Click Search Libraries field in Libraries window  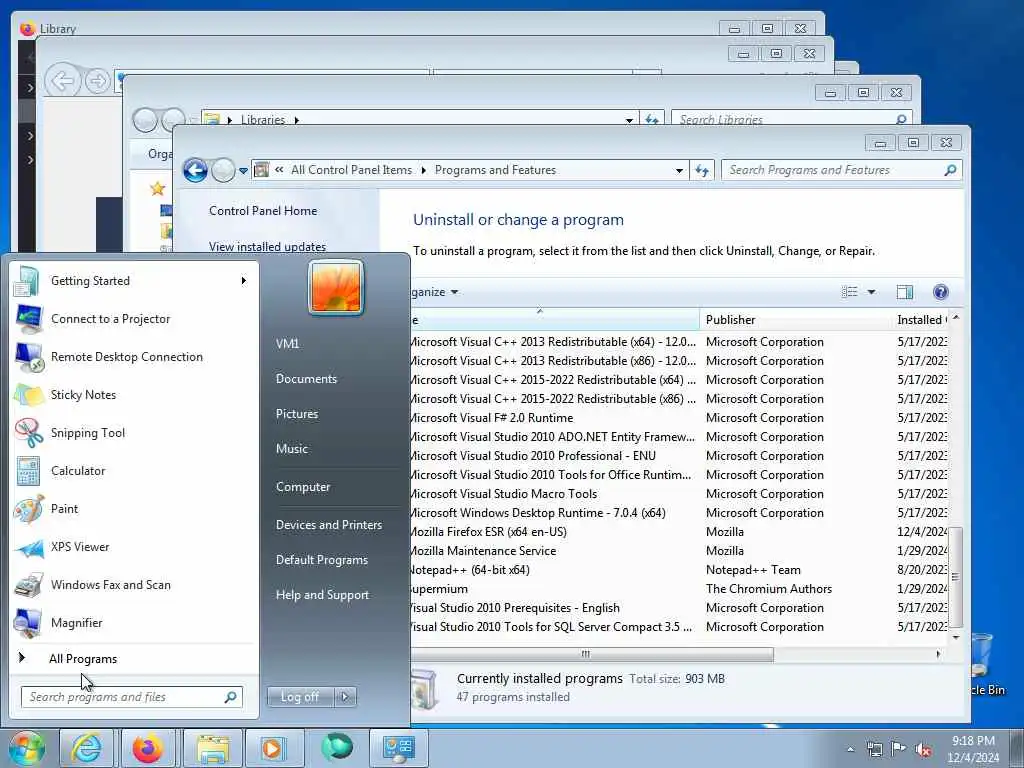tap(792, 120)
